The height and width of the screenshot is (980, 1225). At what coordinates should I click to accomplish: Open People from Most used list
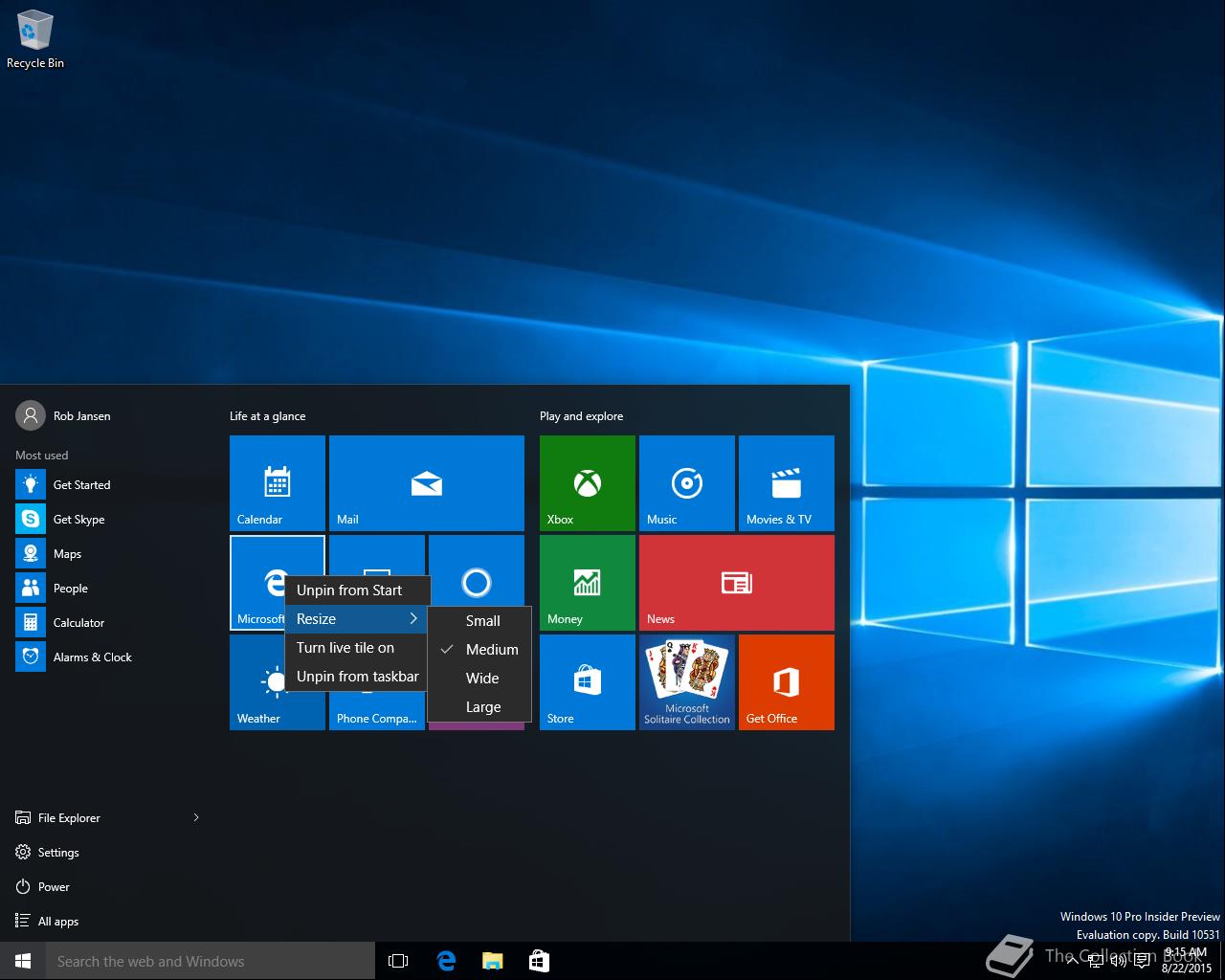coord(111,589)
